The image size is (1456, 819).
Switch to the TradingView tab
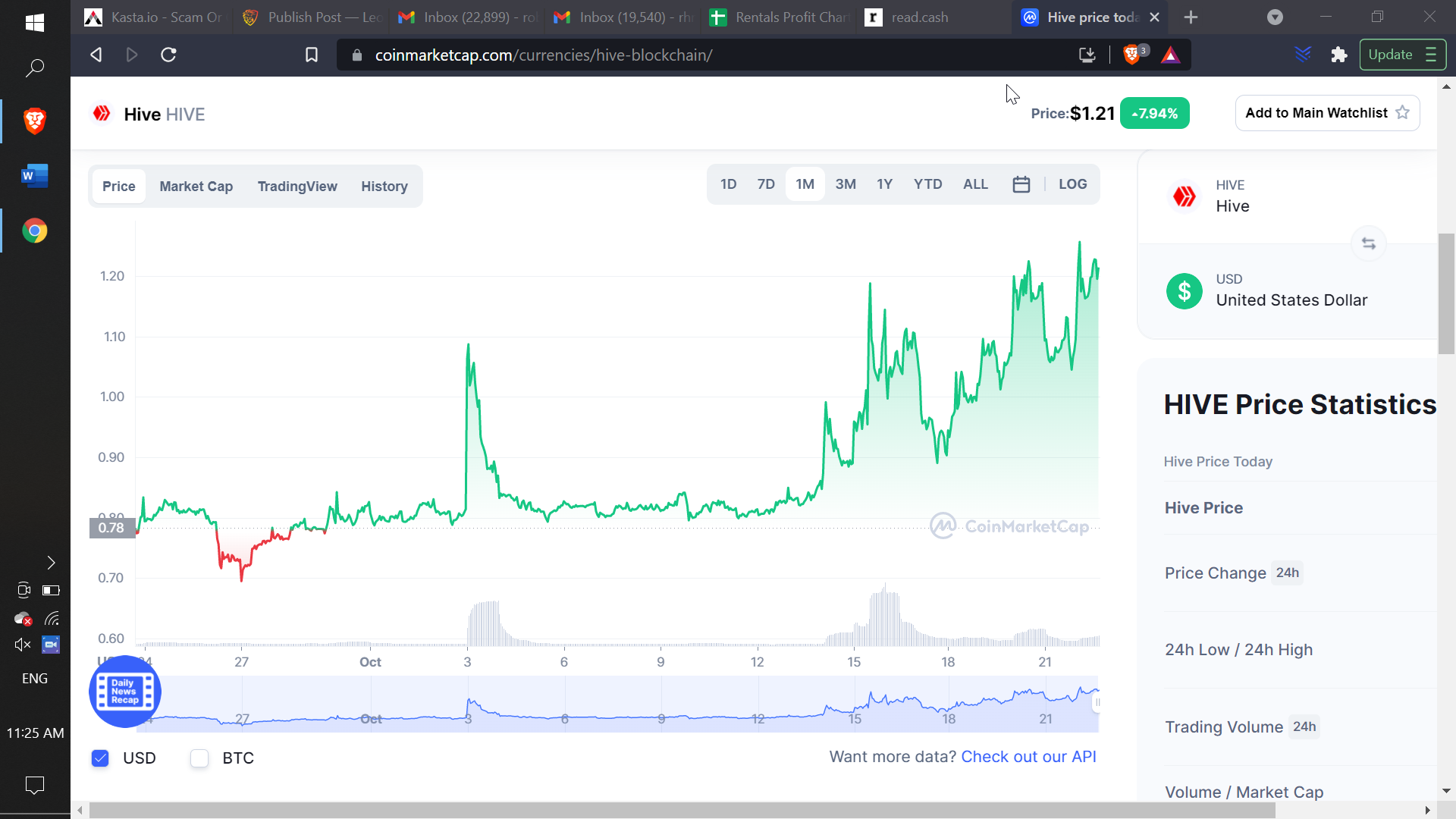coord(297,187)
